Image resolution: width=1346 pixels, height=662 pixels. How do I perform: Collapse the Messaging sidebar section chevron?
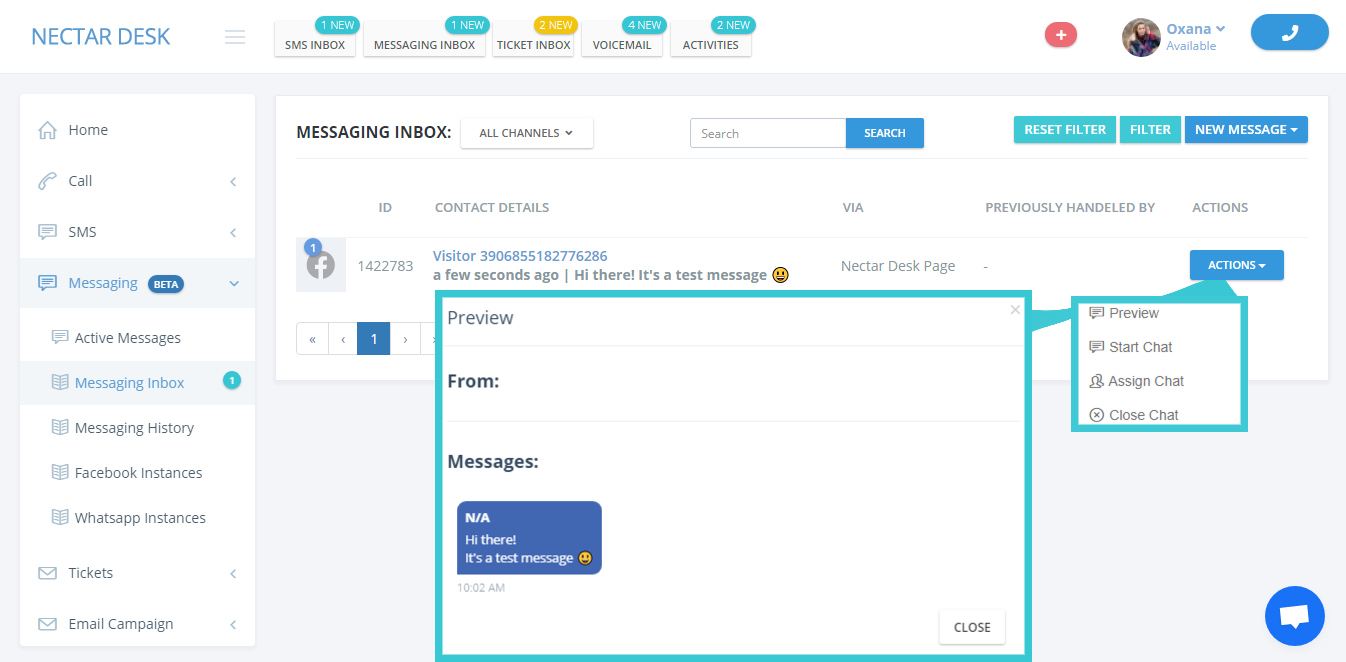[x=234, y=284]
